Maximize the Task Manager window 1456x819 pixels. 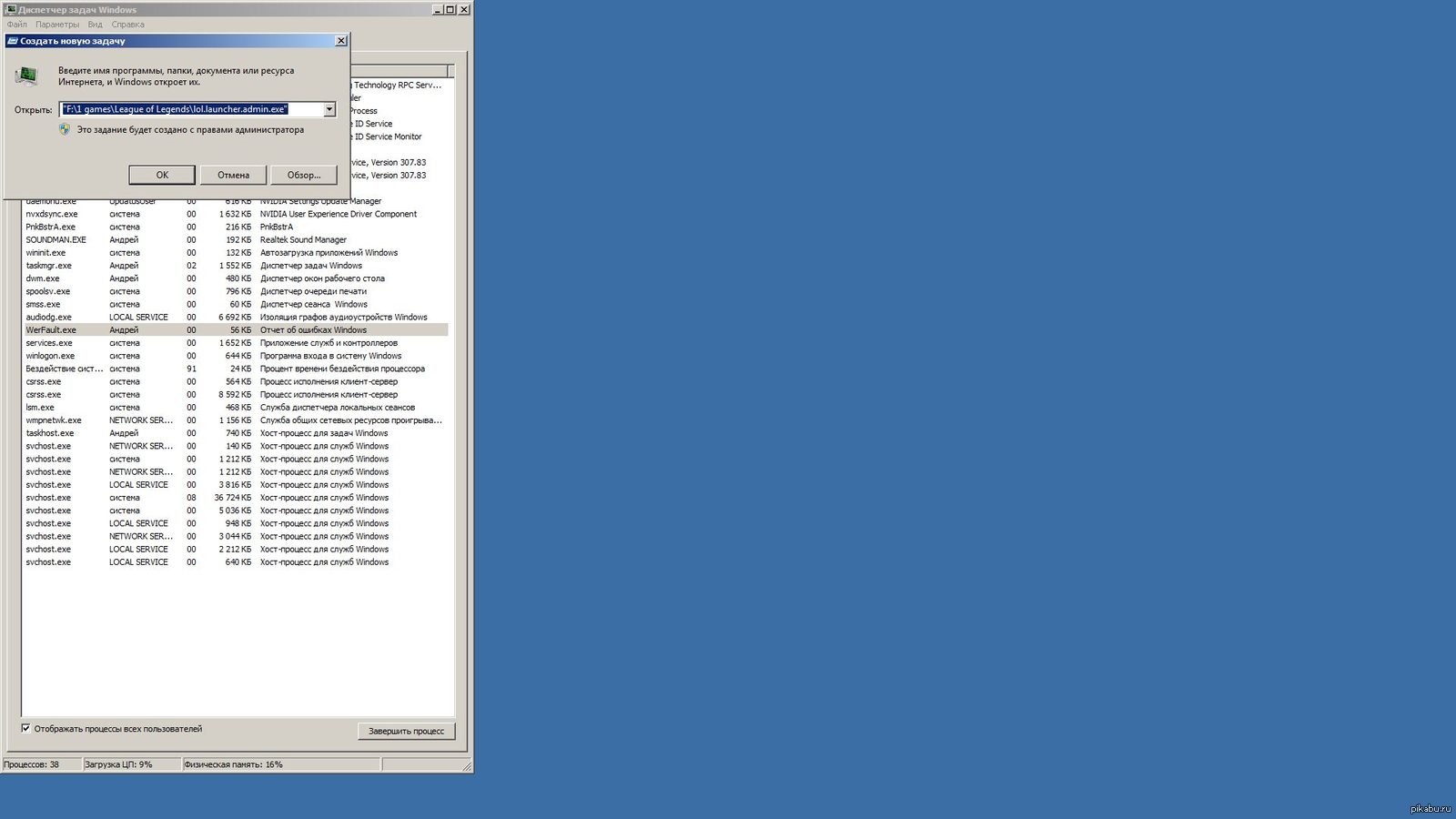450,10
